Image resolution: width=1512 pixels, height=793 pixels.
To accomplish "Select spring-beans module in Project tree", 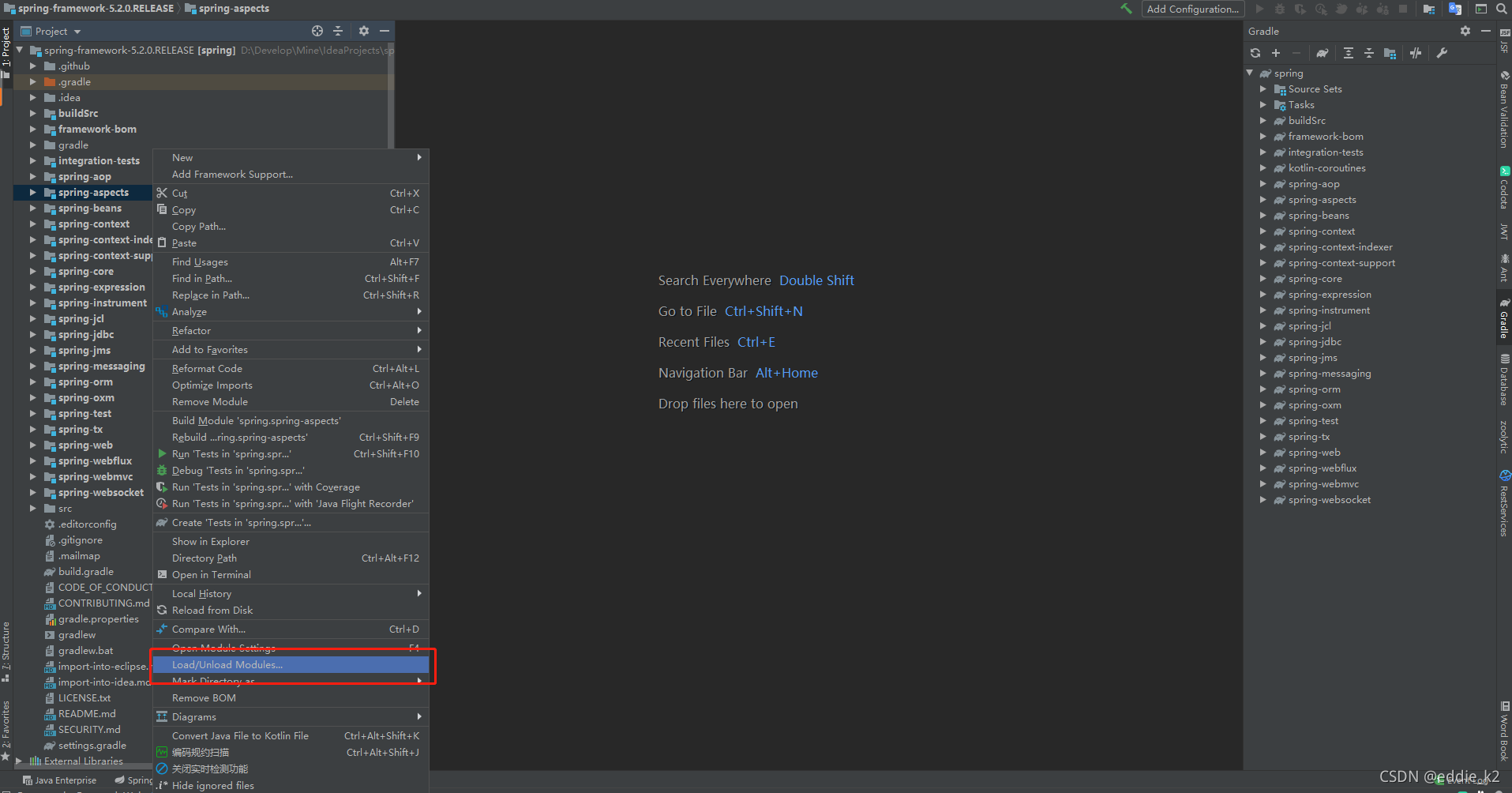I will pos(89,209).
